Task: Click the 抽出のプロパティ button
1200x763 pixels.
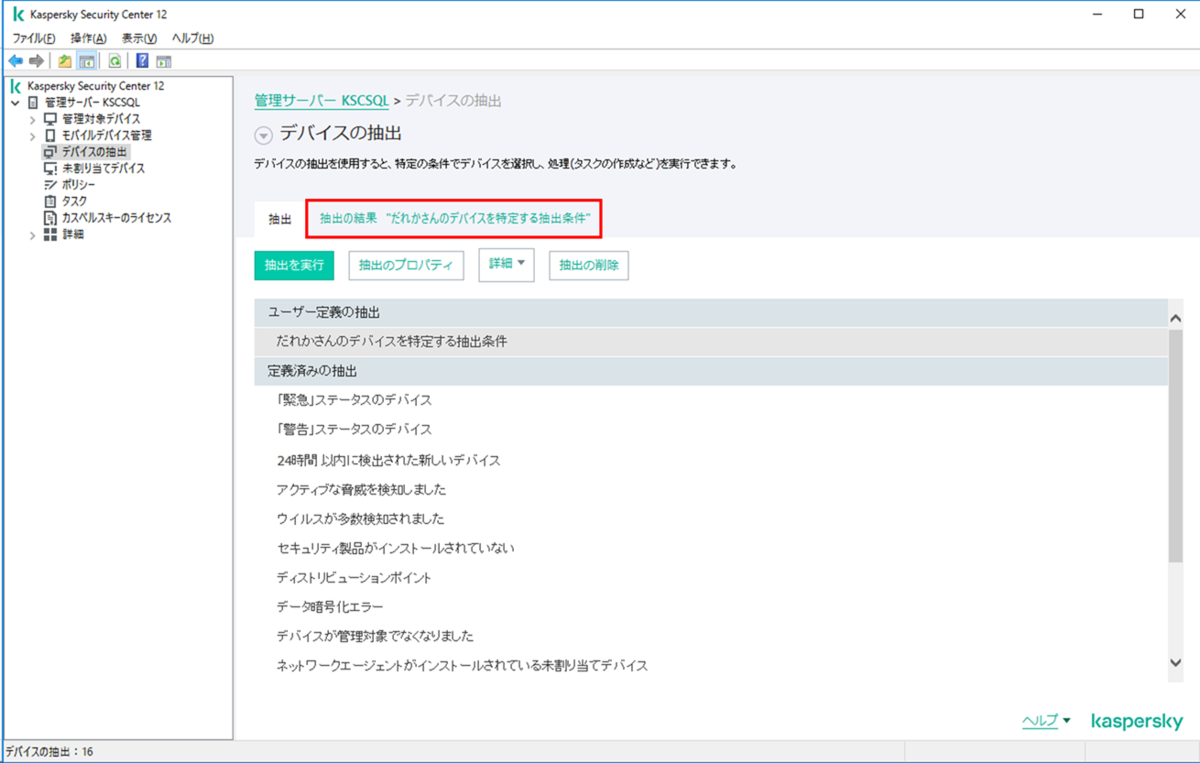Action: [406, 265]
